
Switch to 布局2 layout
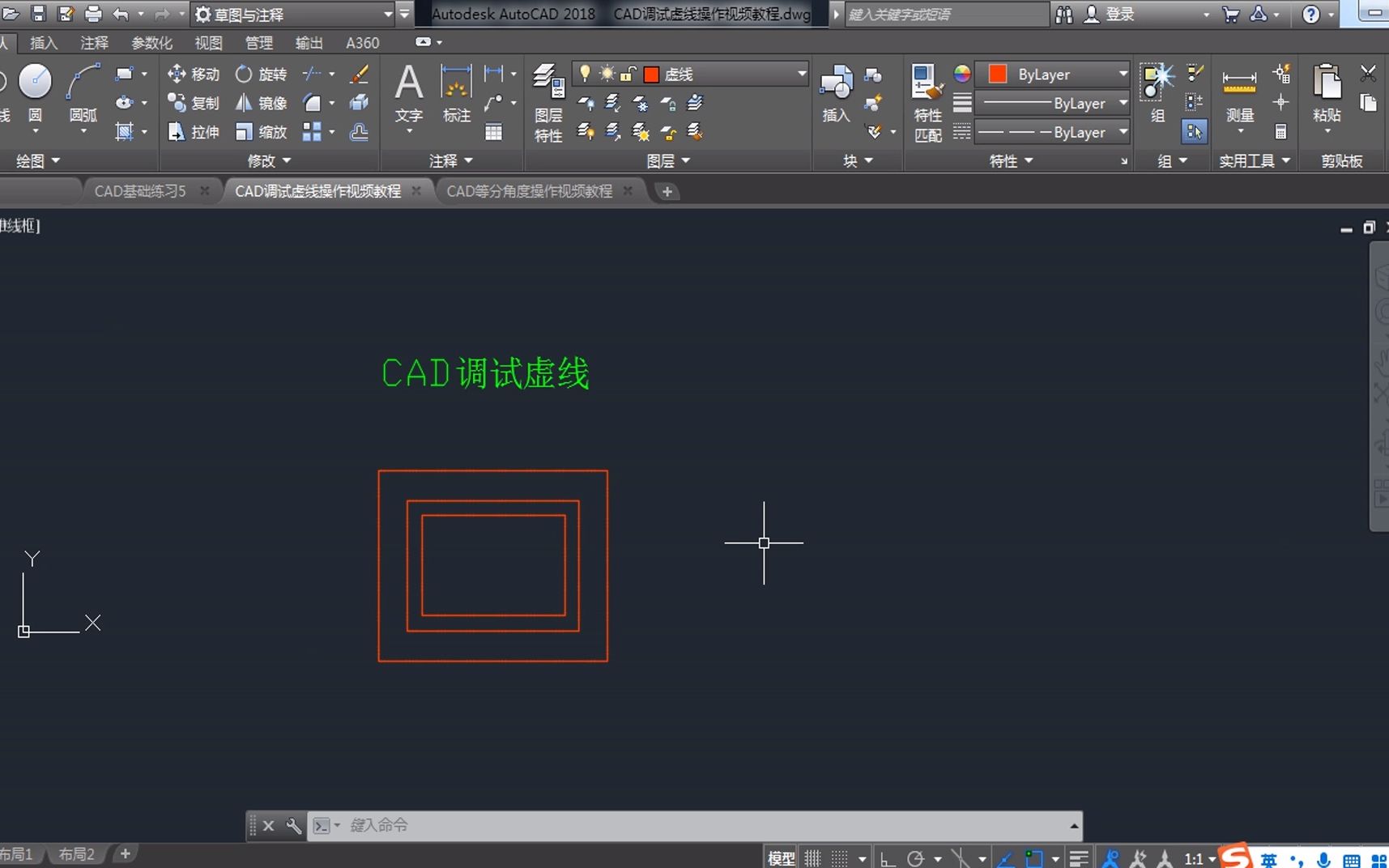coord(76,853)
